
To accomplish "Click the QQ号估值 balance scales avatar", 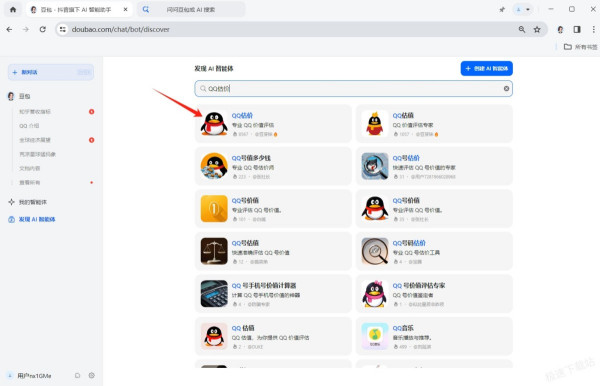I will tap(214, 251).
